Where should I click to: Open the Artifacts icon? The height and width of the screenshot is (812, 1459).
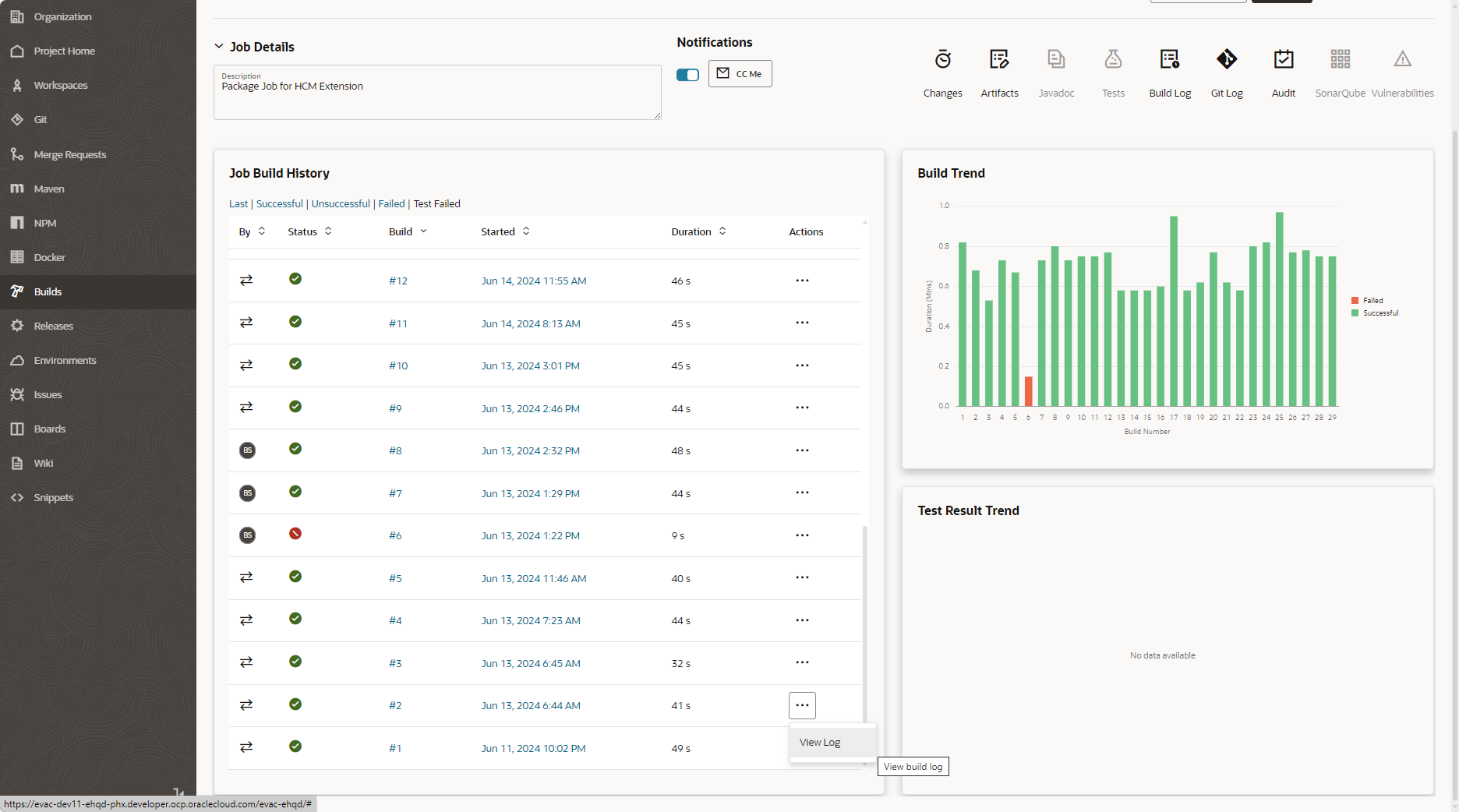pyautogui.click(x=999, y=59)
